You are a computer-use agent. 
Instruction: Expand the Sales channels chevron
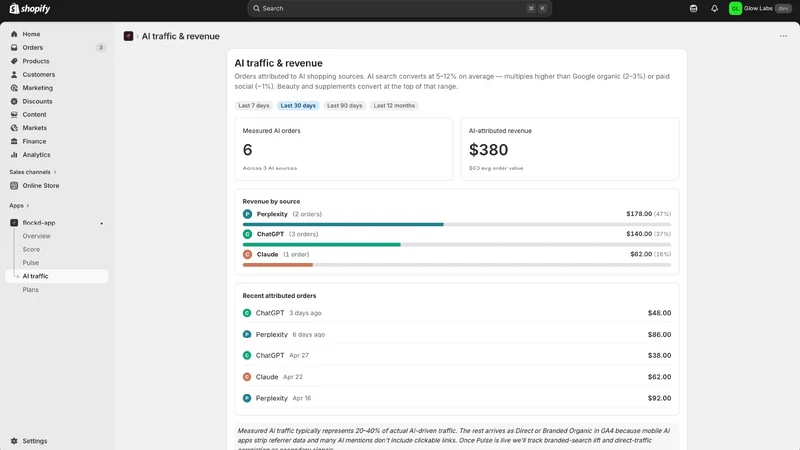click(x=55, y=172)
